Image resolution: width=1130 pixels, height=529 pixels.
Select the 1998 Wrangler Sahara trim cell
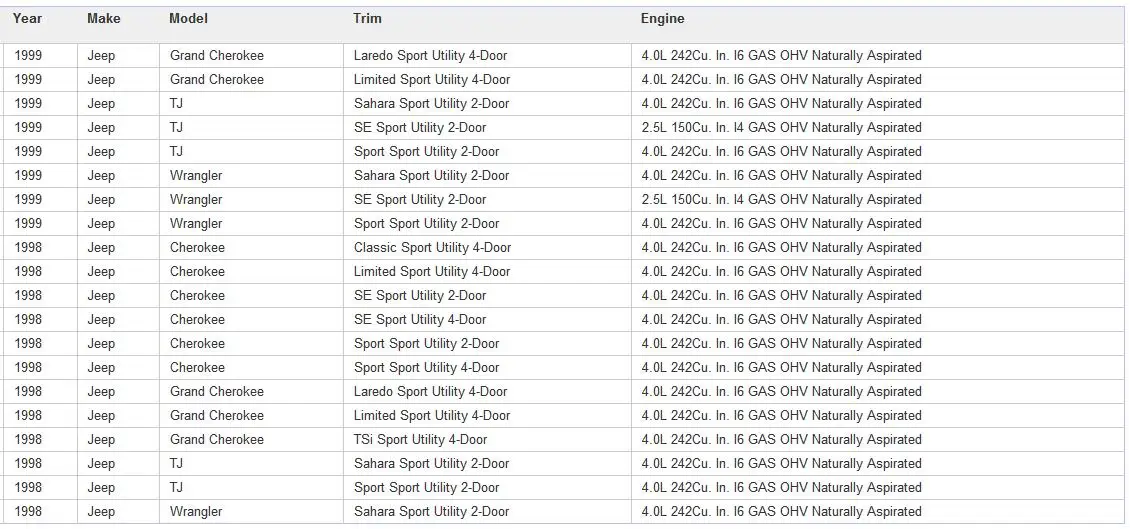[431, 512]
